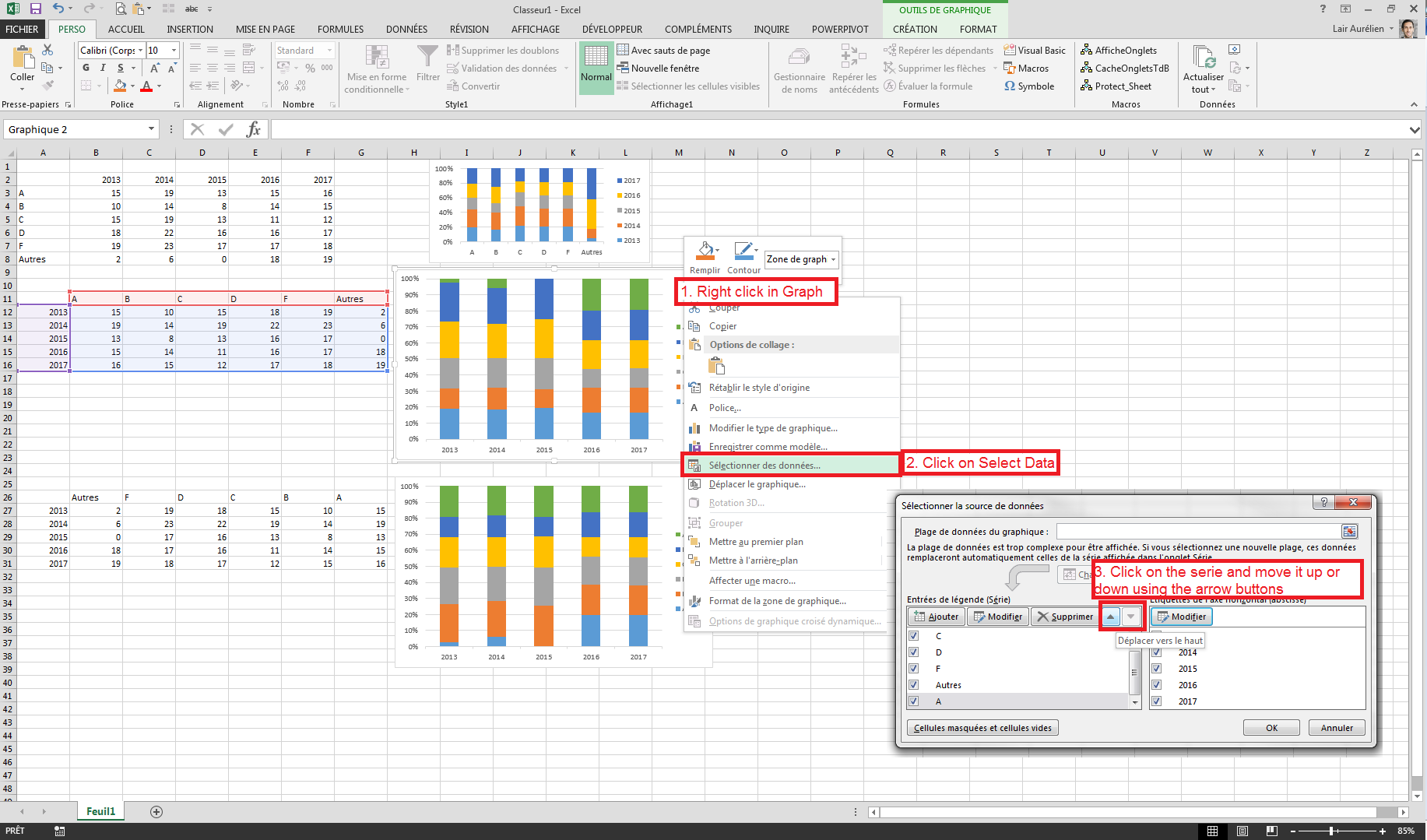Switch to the DÉVELOPPEUR ribbon tab
Screen dimensions: 1427x840
pos(612,29)
